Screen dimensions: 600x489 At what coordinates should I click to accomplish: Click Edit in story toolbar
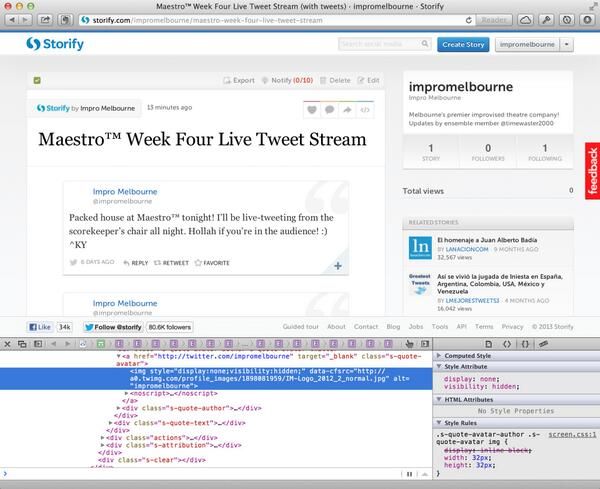tap(368, 80)
